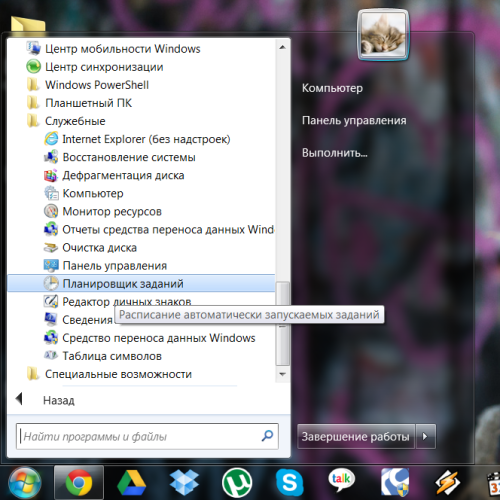Click the programs list scrollbar thumb

283,323
